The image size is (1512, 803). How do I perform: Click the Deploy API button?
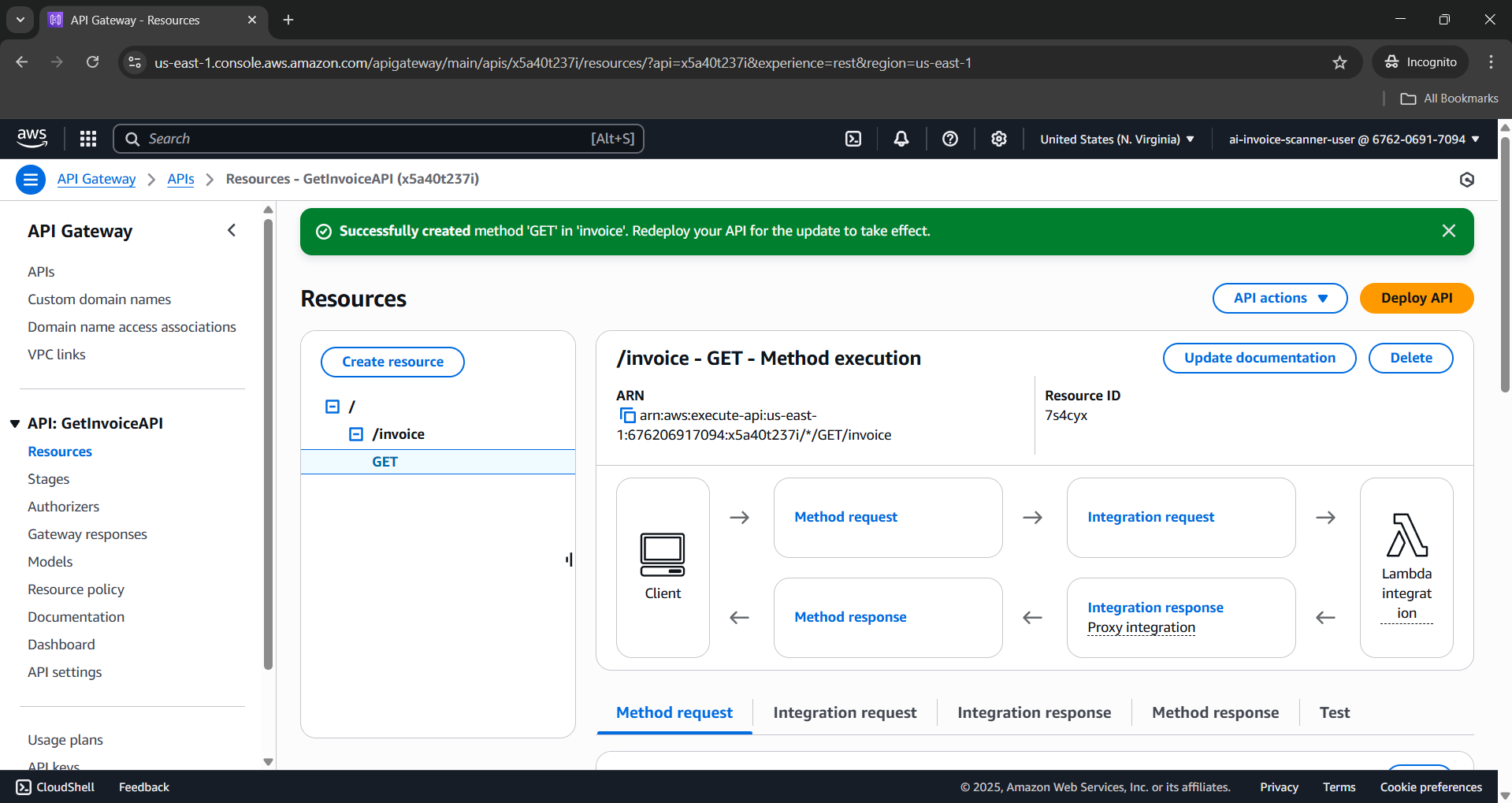pos(1416,298)
